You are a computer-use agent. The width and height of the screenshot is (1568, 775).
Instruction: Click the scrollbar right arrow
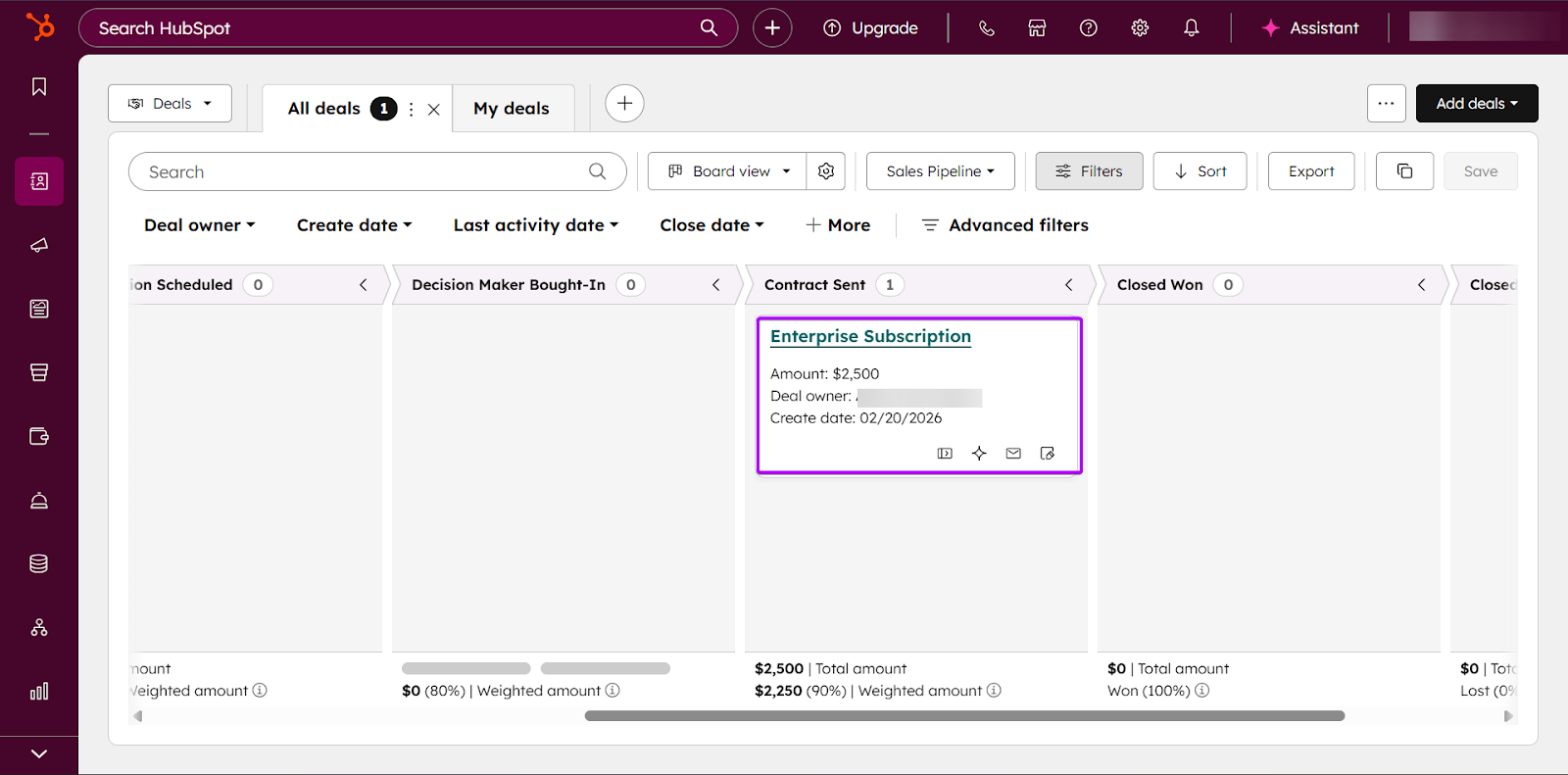(x=1508, y=716)
